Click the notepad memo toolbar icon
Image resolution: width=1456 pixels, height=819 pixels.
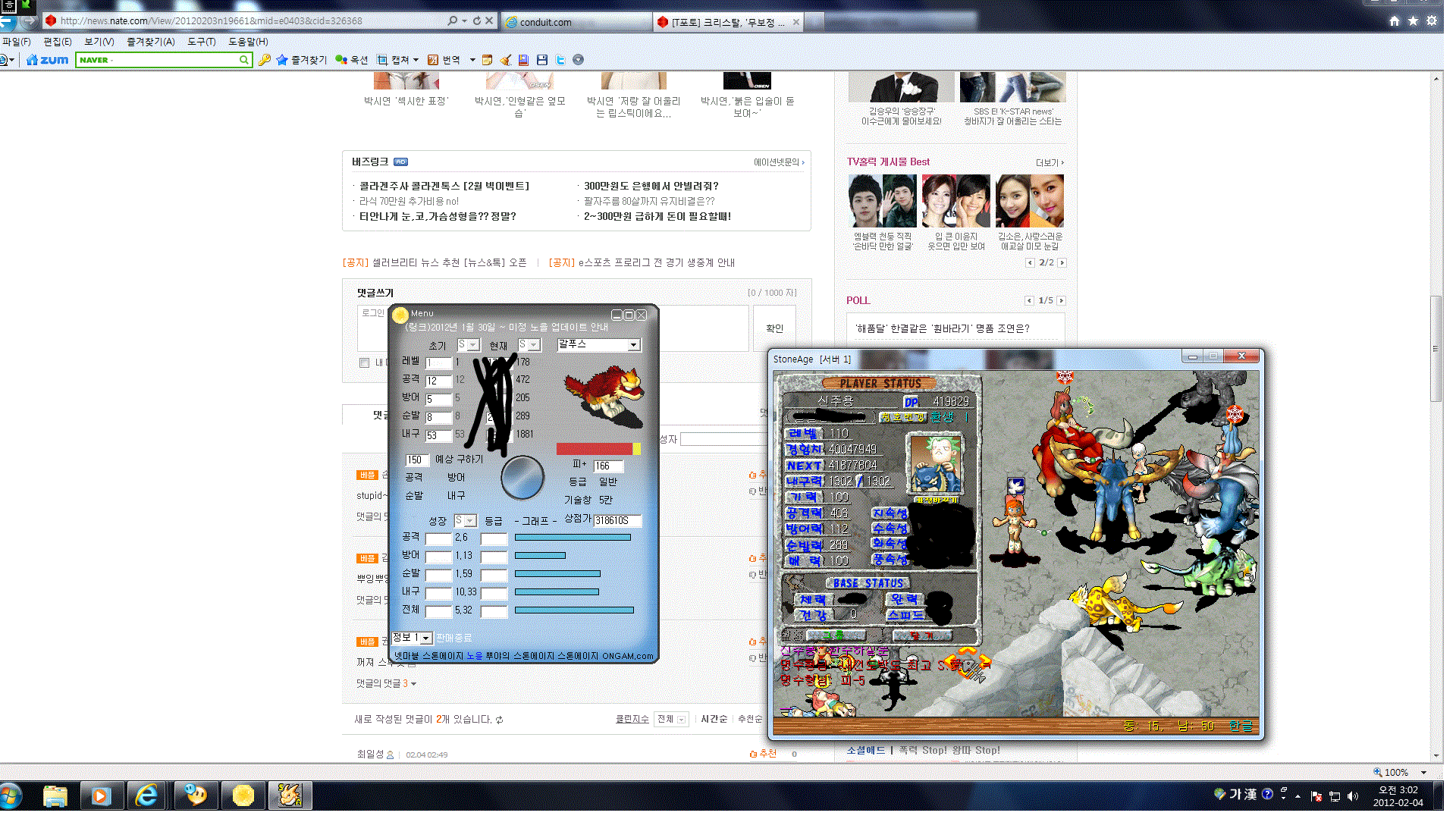tap(488, 60)
